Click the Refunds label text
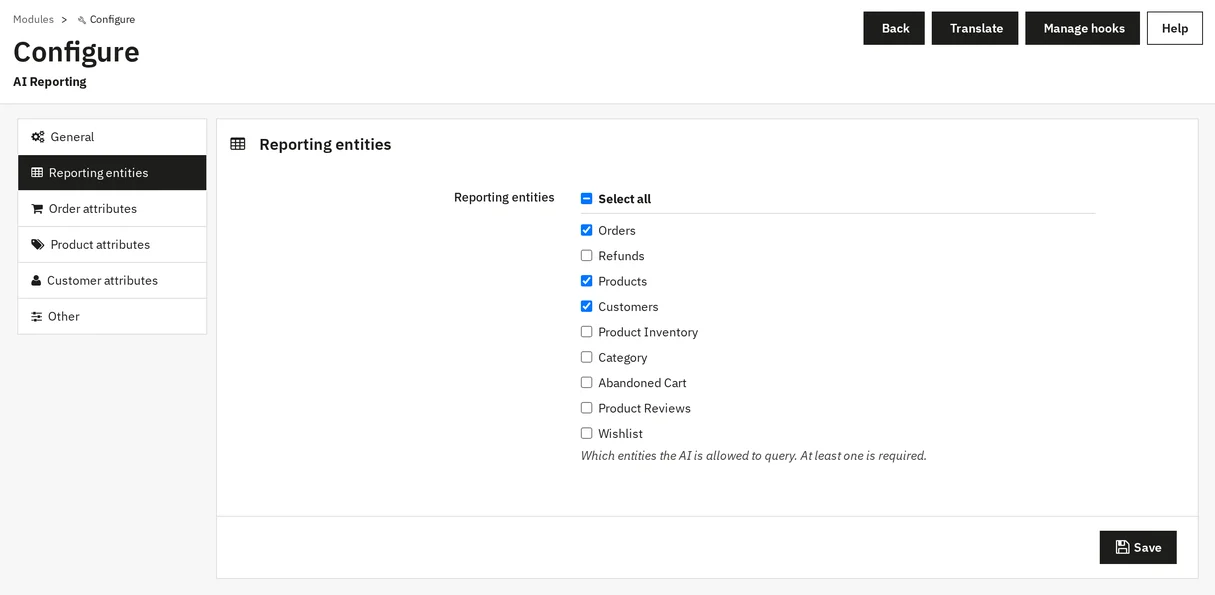The height and width of the screenshot is (595, 1215). click(x=621, y=256)
